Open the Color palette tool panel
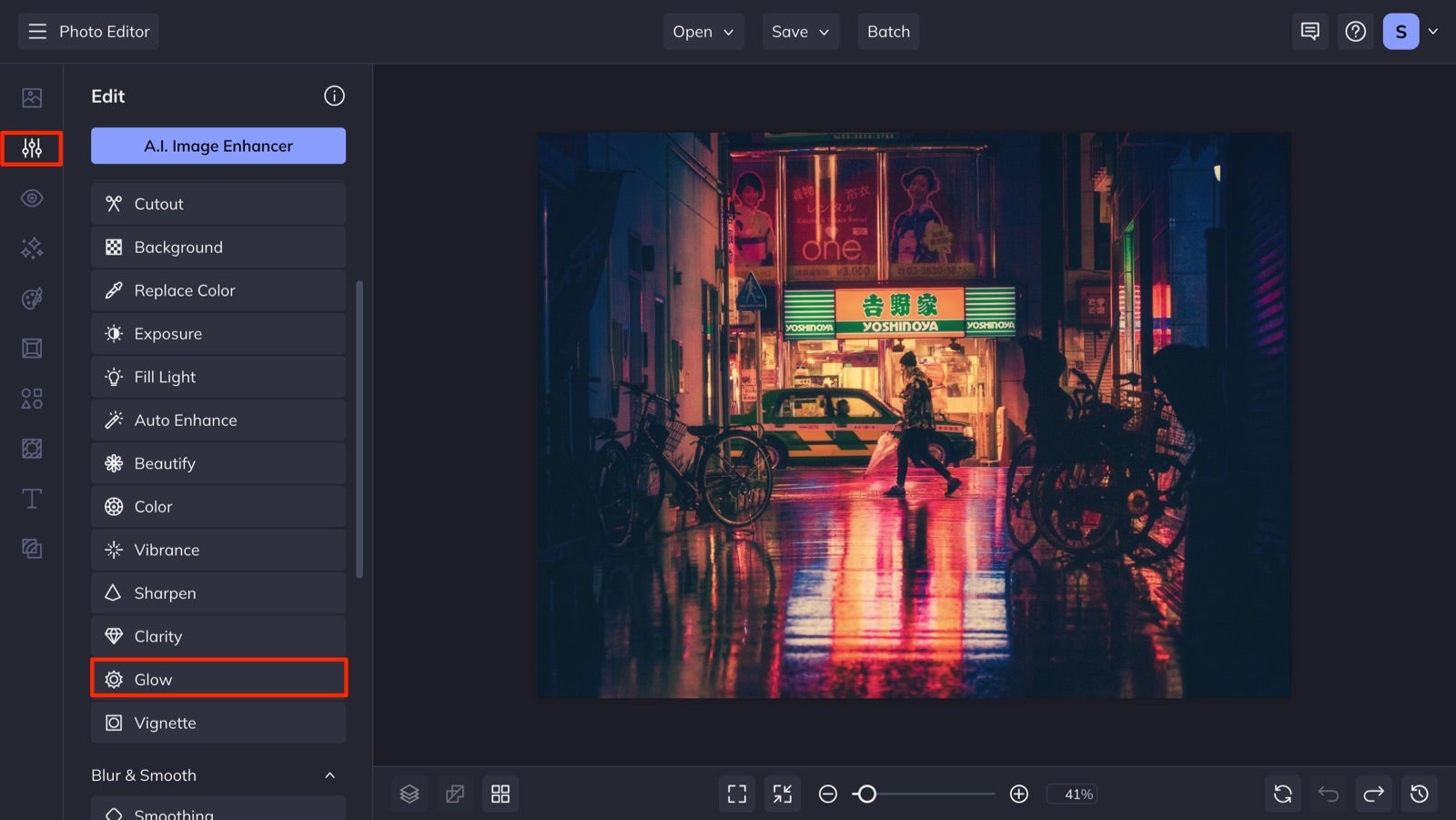Image resolution: width=1456 pixels, height=820 pixels. [32, 298]
